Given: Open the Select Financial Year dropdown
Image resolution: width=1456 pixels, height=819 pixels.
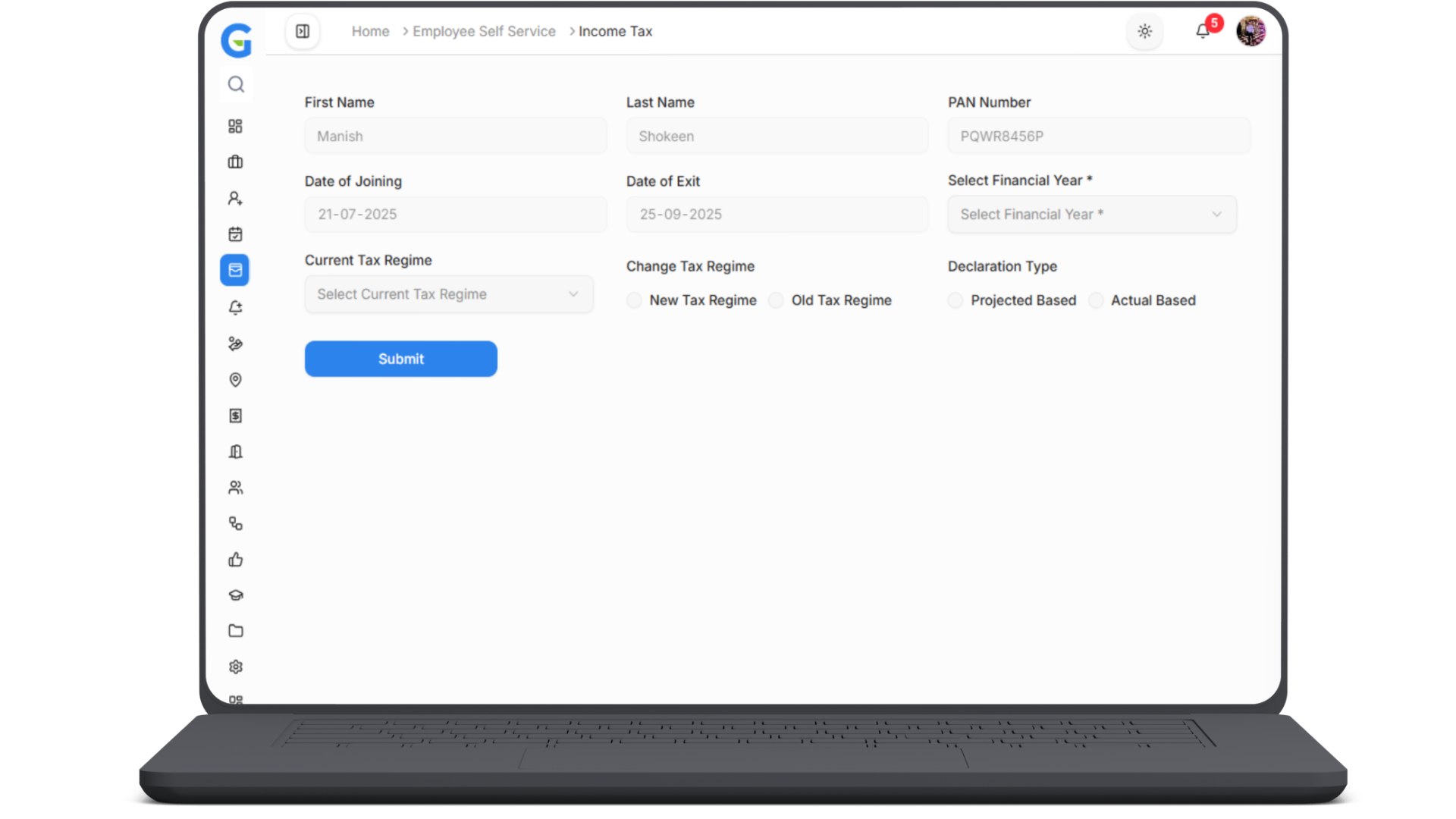Looking at the screenshot, I should coord(1090,214).
